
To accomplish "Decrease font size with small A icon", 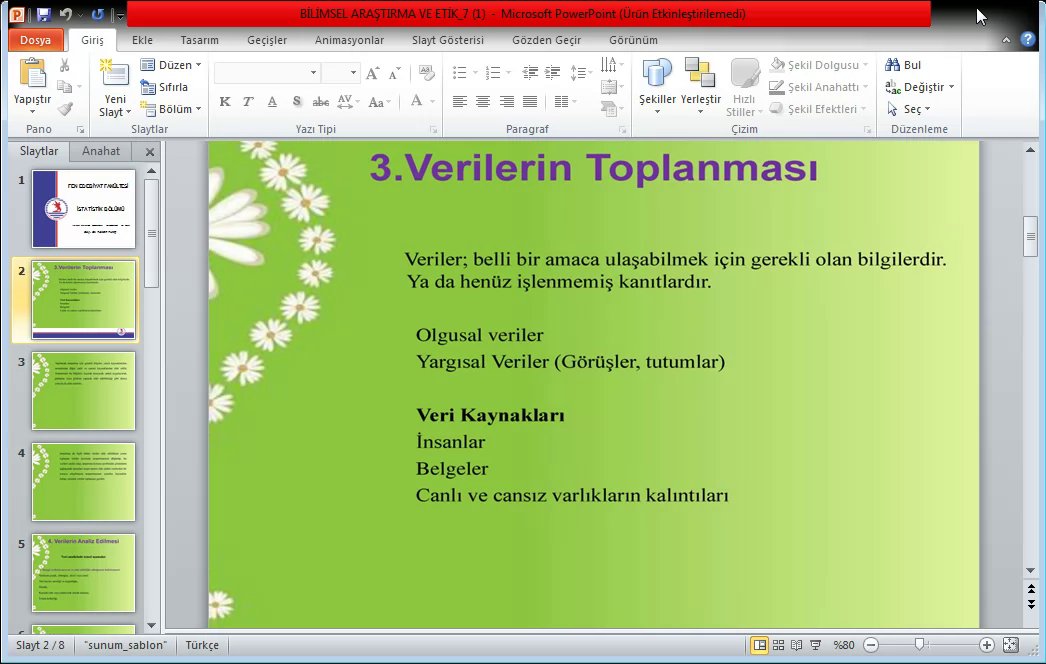I will [x=394, y=73].
